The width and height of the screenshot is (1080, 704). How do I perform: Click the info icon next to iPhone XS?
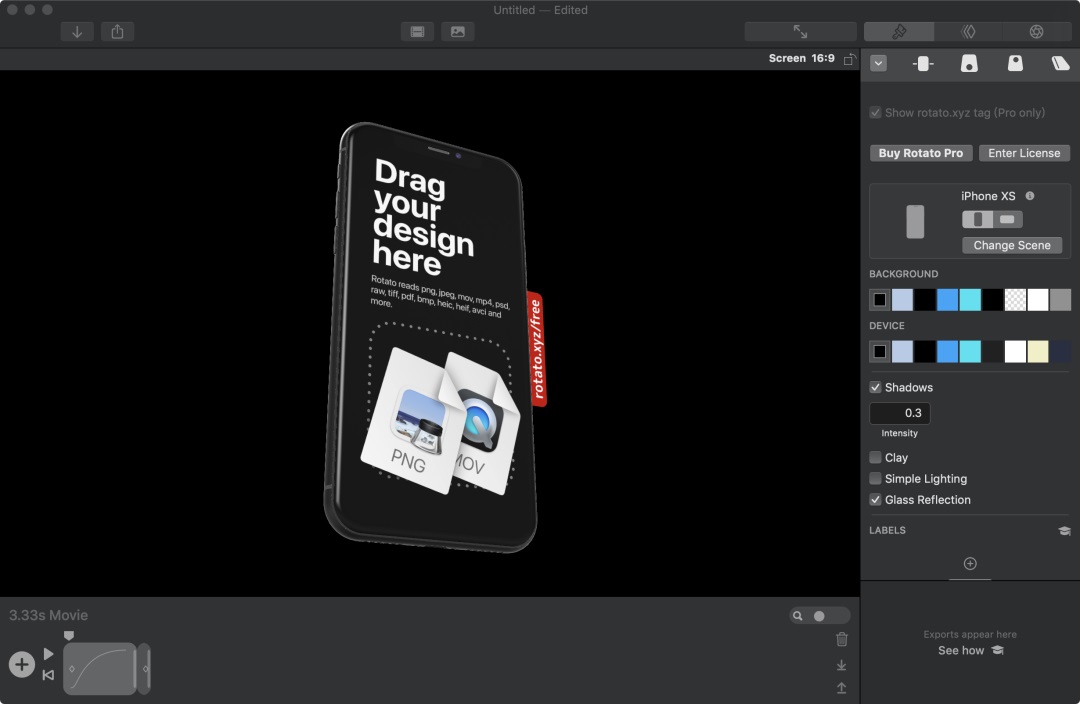pos(1030,196)
